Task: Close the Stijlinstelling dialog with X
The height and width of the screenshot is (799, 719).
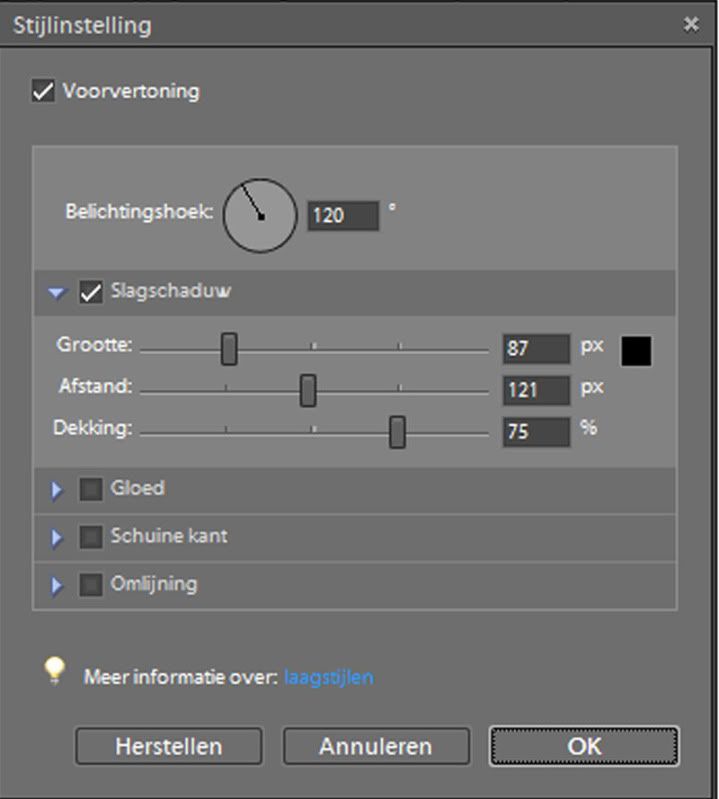Action: point(691,24)
